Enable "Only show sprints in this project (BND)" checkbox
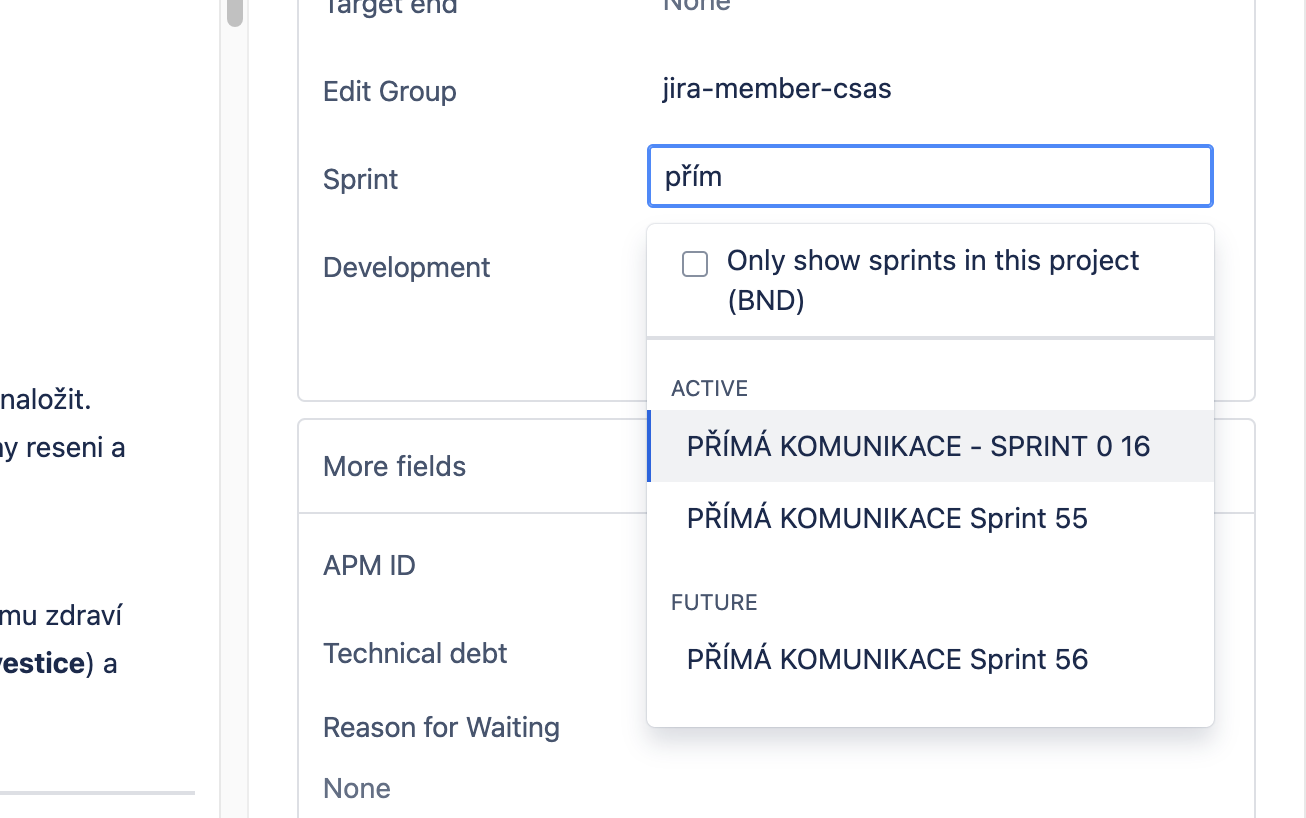This screenshot has width=1306, height=818. click(694, 263)
